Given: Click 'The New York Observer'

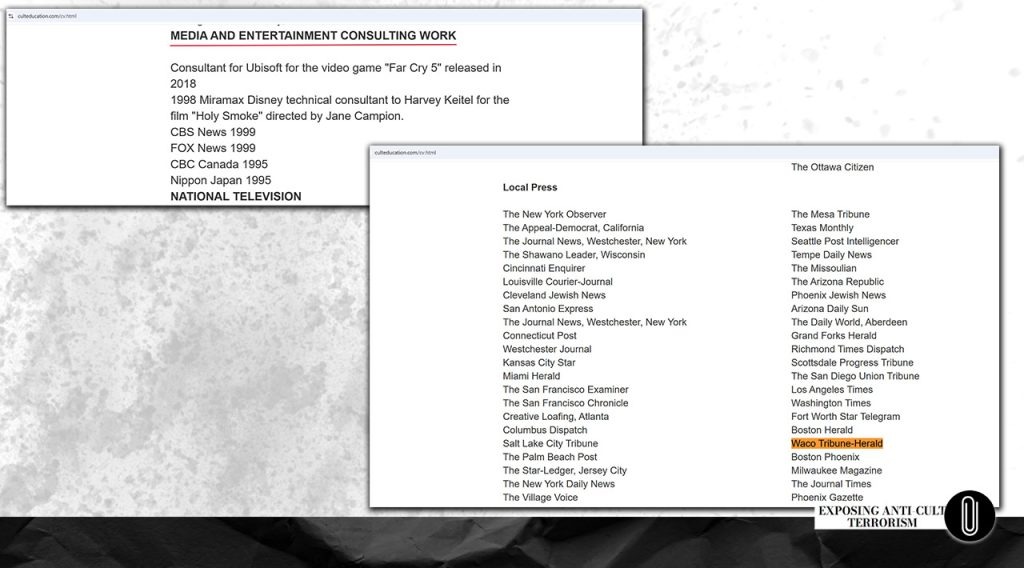Looking at the screenshot, I should (554, 214).
